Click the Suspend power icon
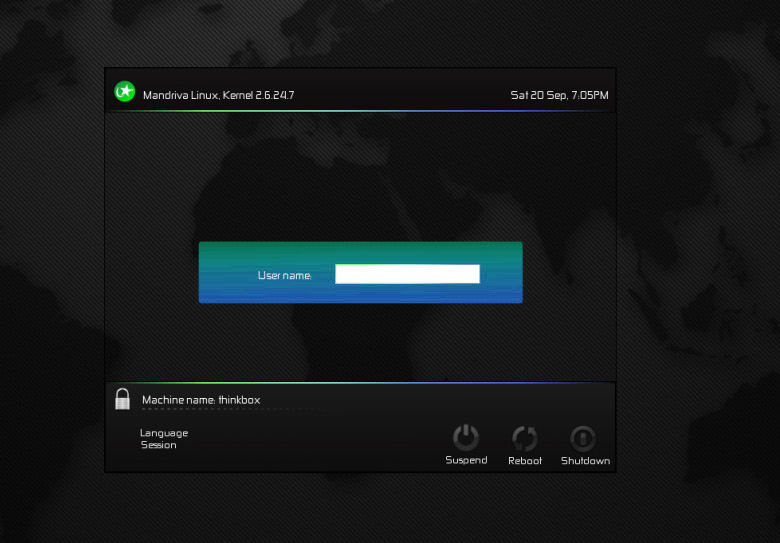The width and height of the screenshot is (780, 543). (x=466, y=437)
